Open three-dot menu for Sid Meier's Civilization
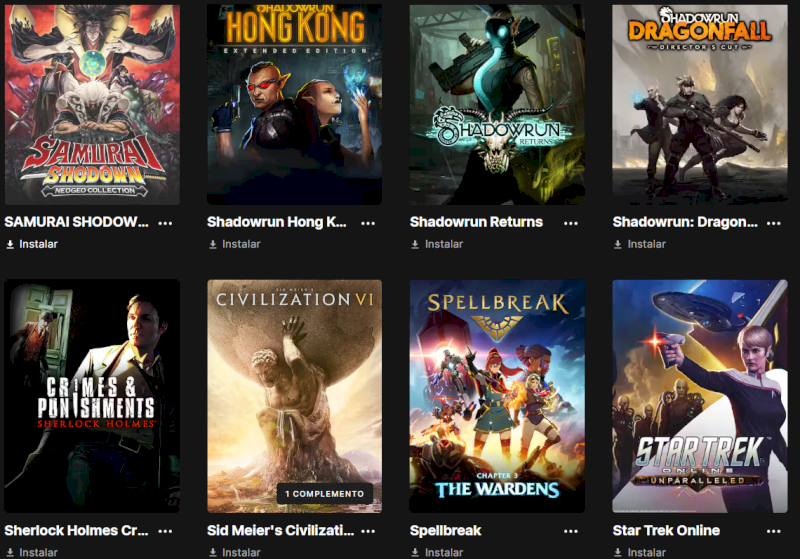 [368, 531]
